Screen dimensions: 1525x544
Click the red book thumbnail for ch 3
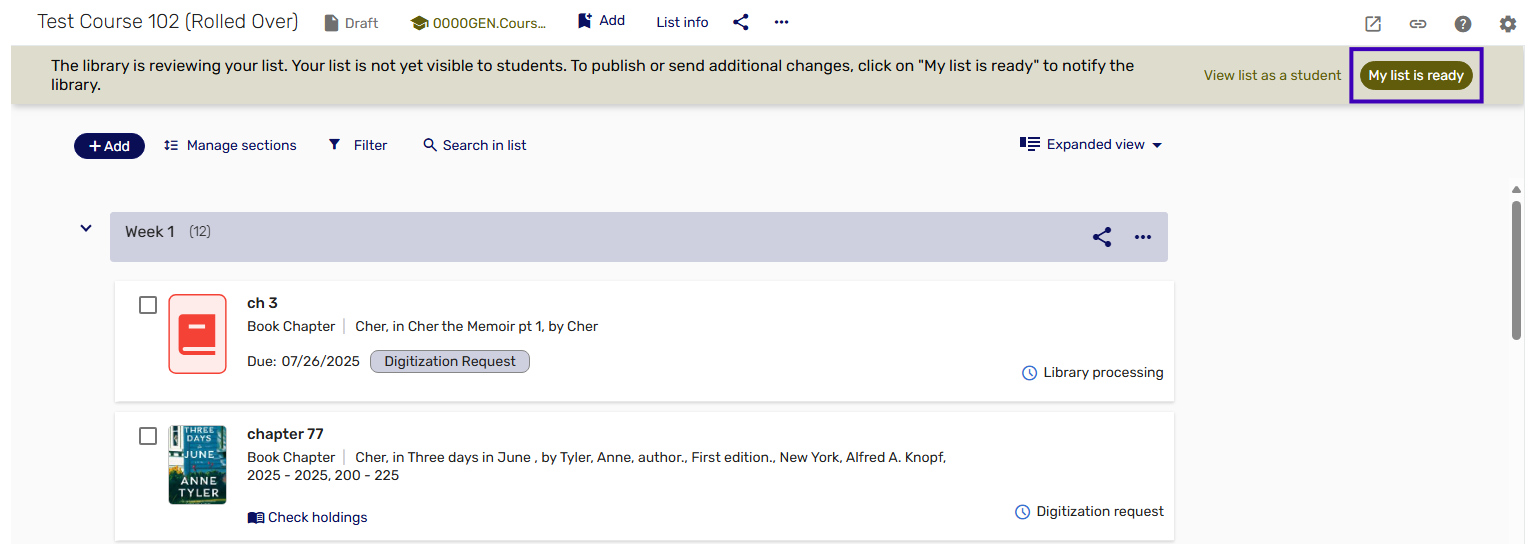click(x=198, y=334)
